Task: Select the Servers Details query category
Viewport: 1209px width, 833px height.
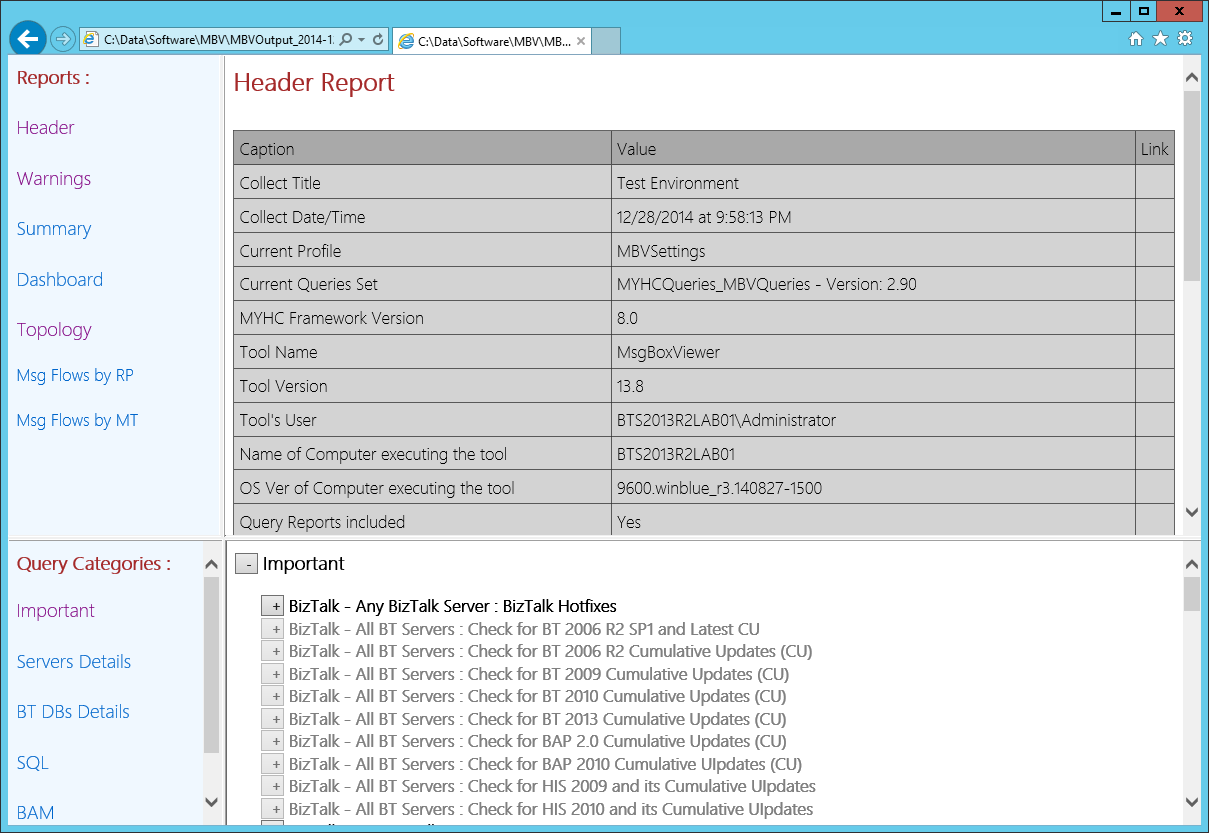Action: click(x=74, y=662)
